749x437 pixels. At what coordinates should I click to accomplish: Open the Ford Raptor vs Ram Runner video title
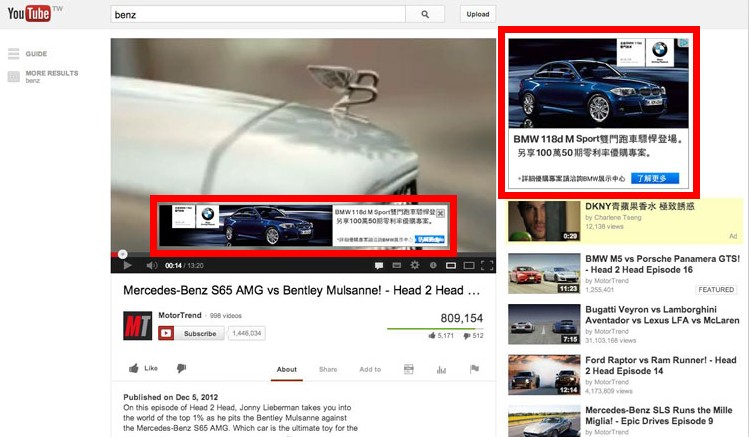coord(661,365)
